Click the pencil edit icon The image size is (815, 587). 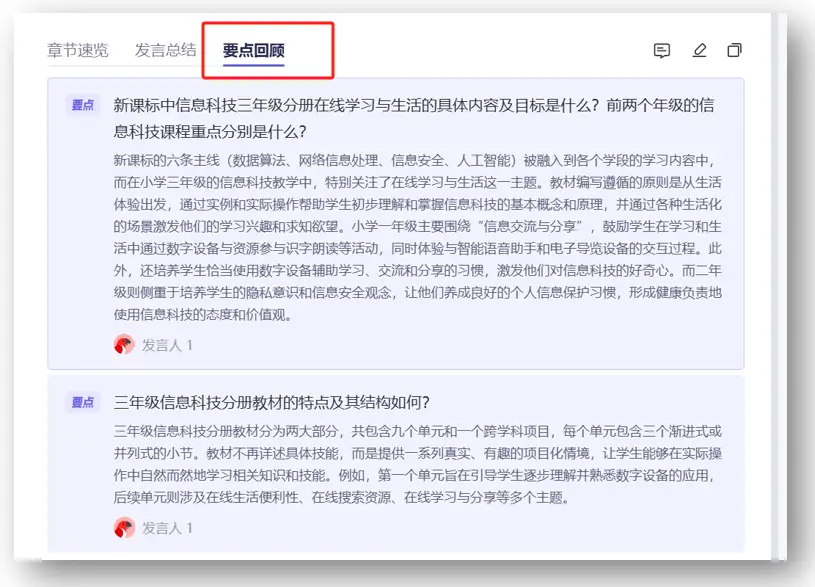[x=699, y=51]
